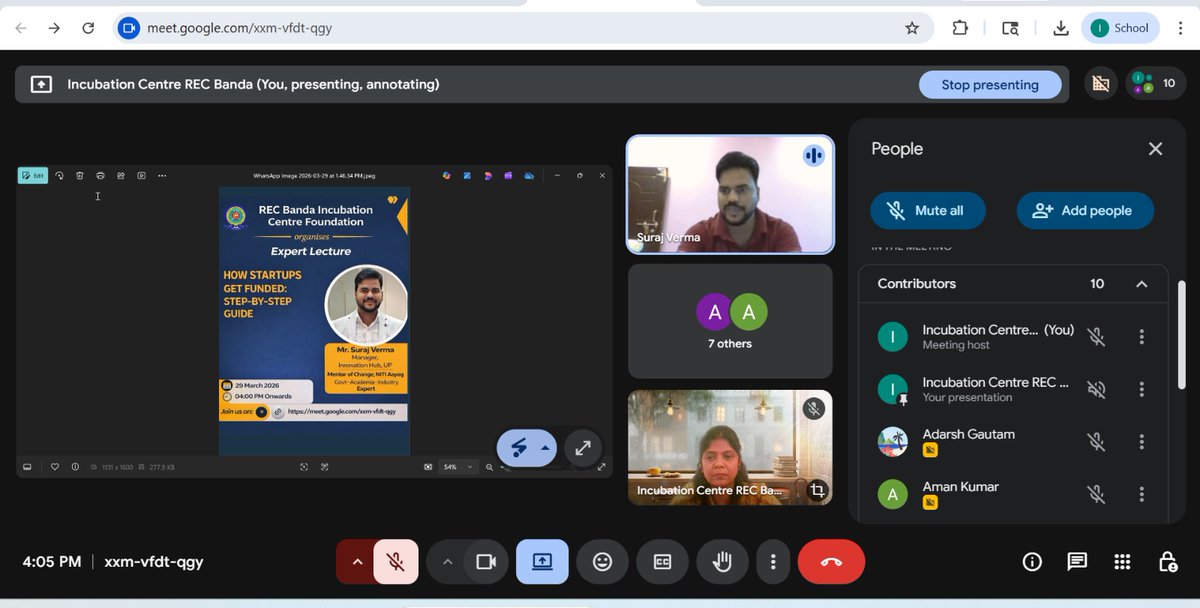Viewport: 1200px width, 608px height.
Task: Open chat with everyone
Action: pyautogui.click(x=1077, y=562)
